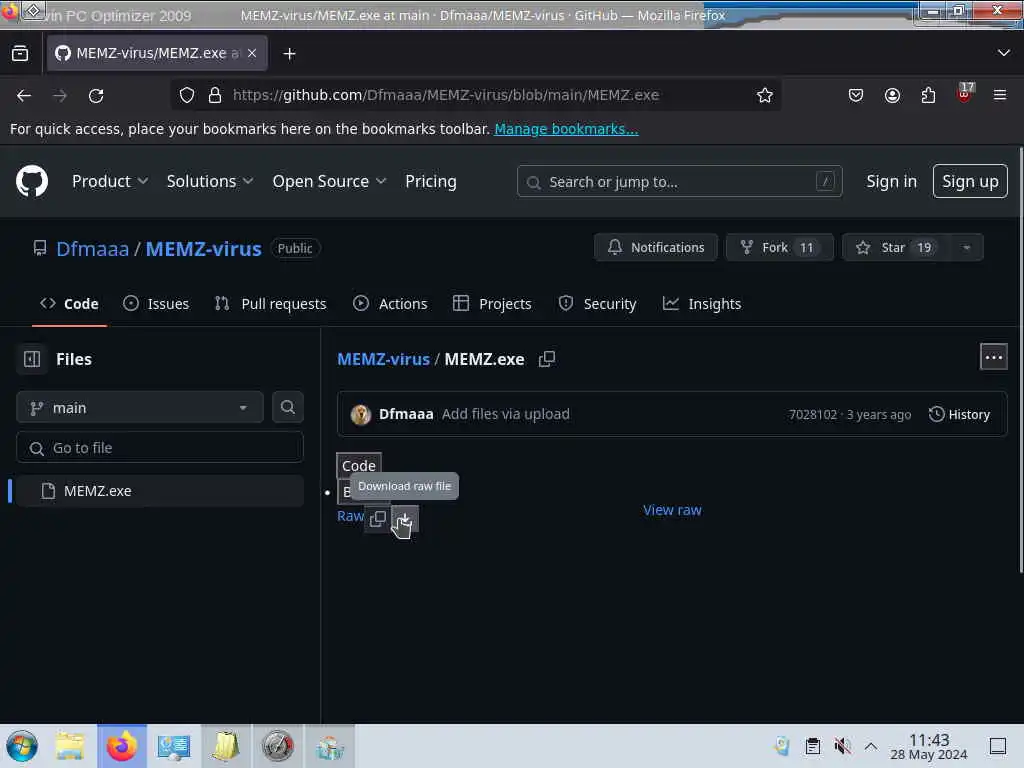Click the tracking protection shield icon

(187, 95)
